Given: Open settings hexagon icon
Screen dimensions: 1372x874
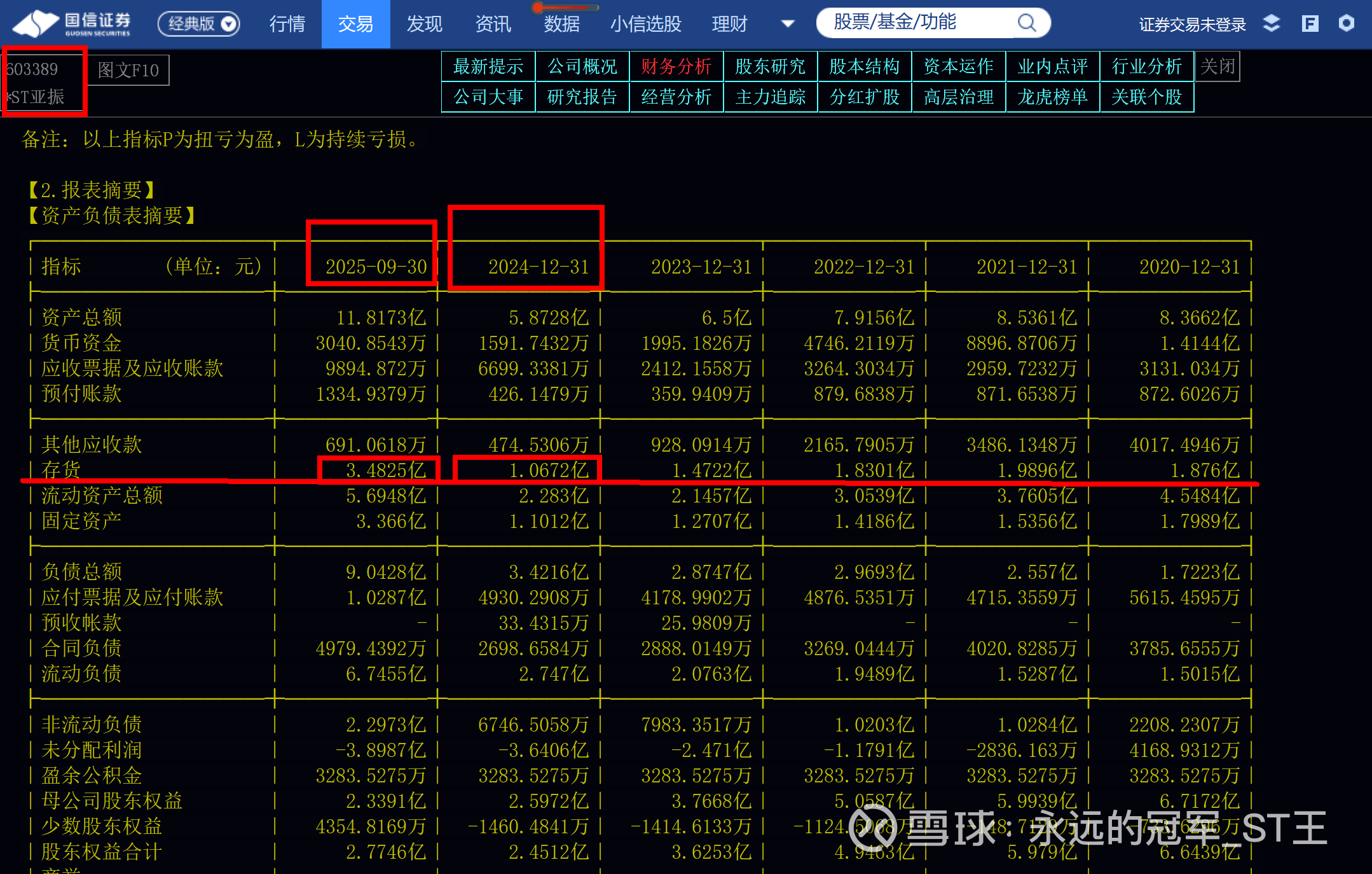Looking at the screenshot, I should coord(1346,24).
